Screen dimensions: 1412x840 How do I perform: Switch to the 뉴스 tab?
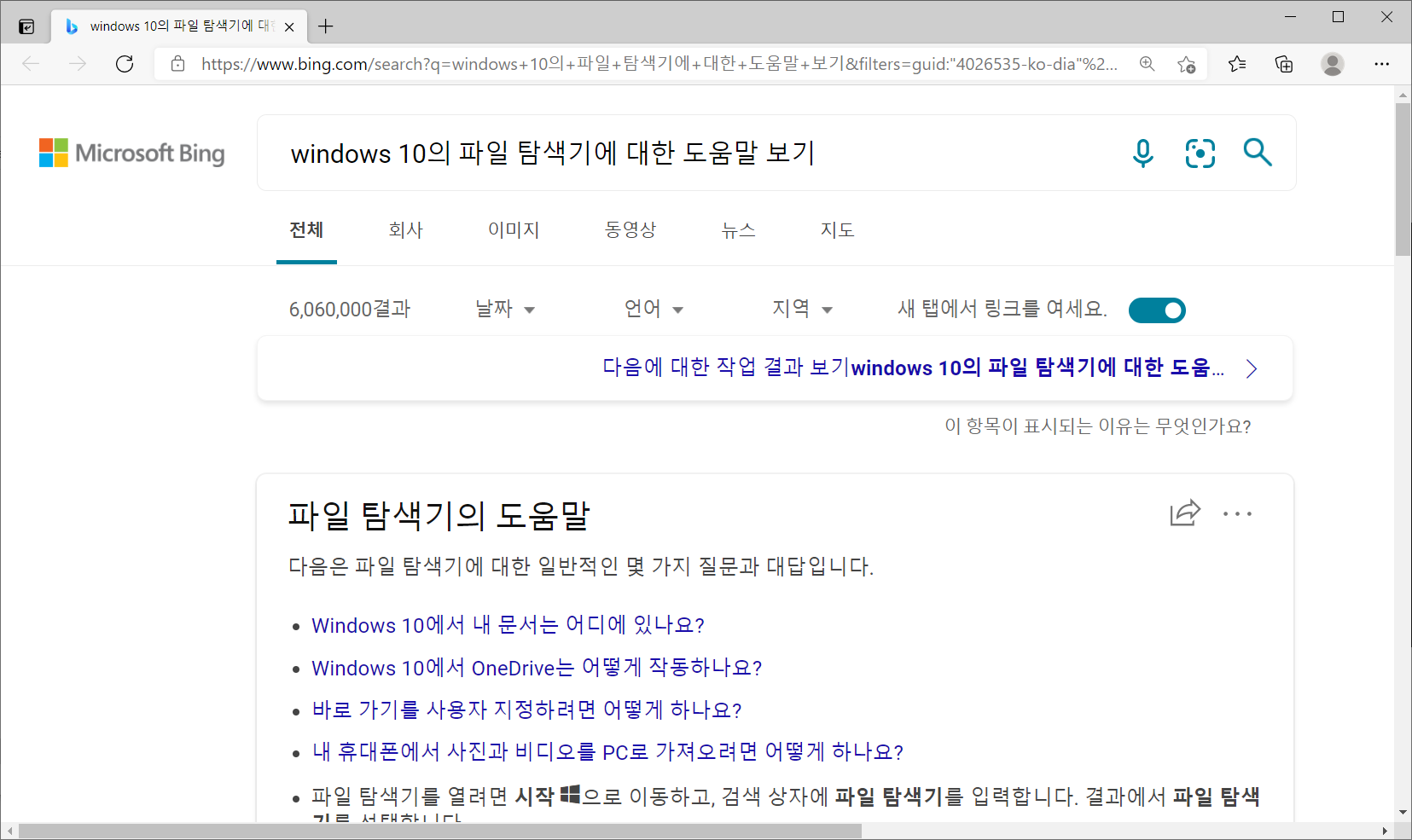click(739, 229)
